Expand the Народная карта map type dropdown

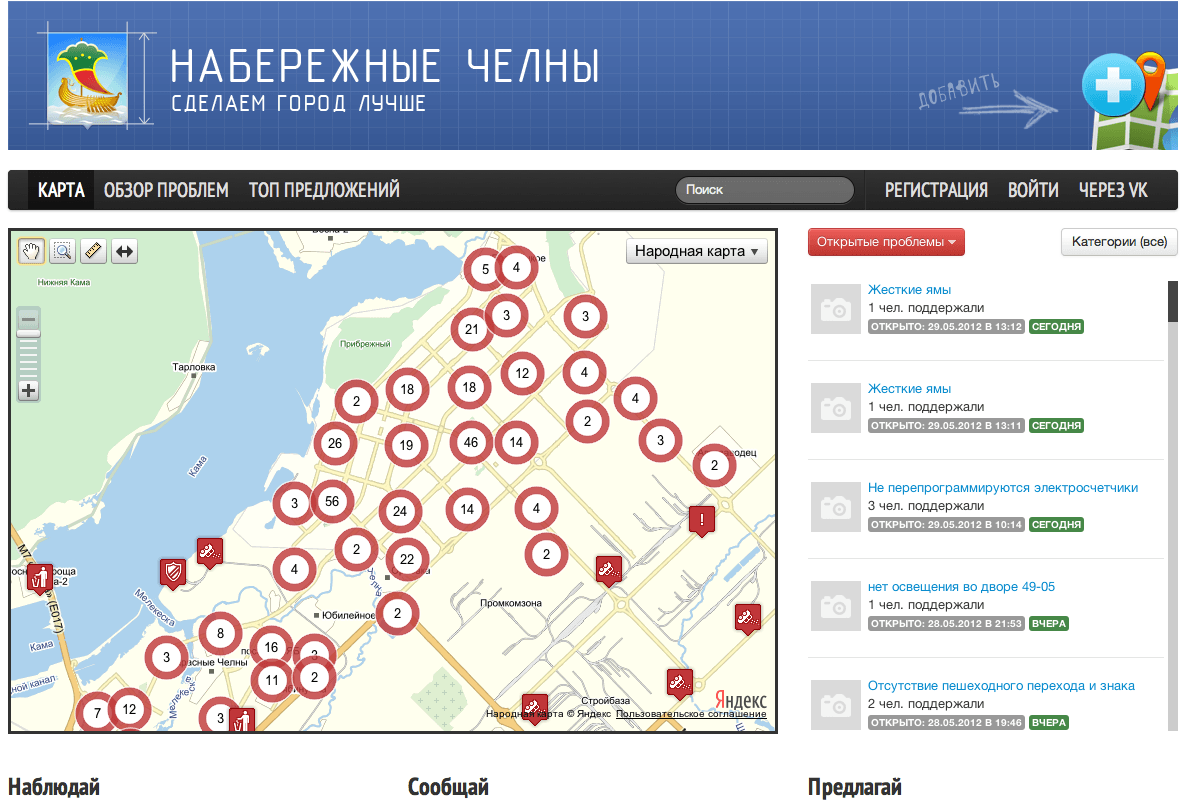696,251
